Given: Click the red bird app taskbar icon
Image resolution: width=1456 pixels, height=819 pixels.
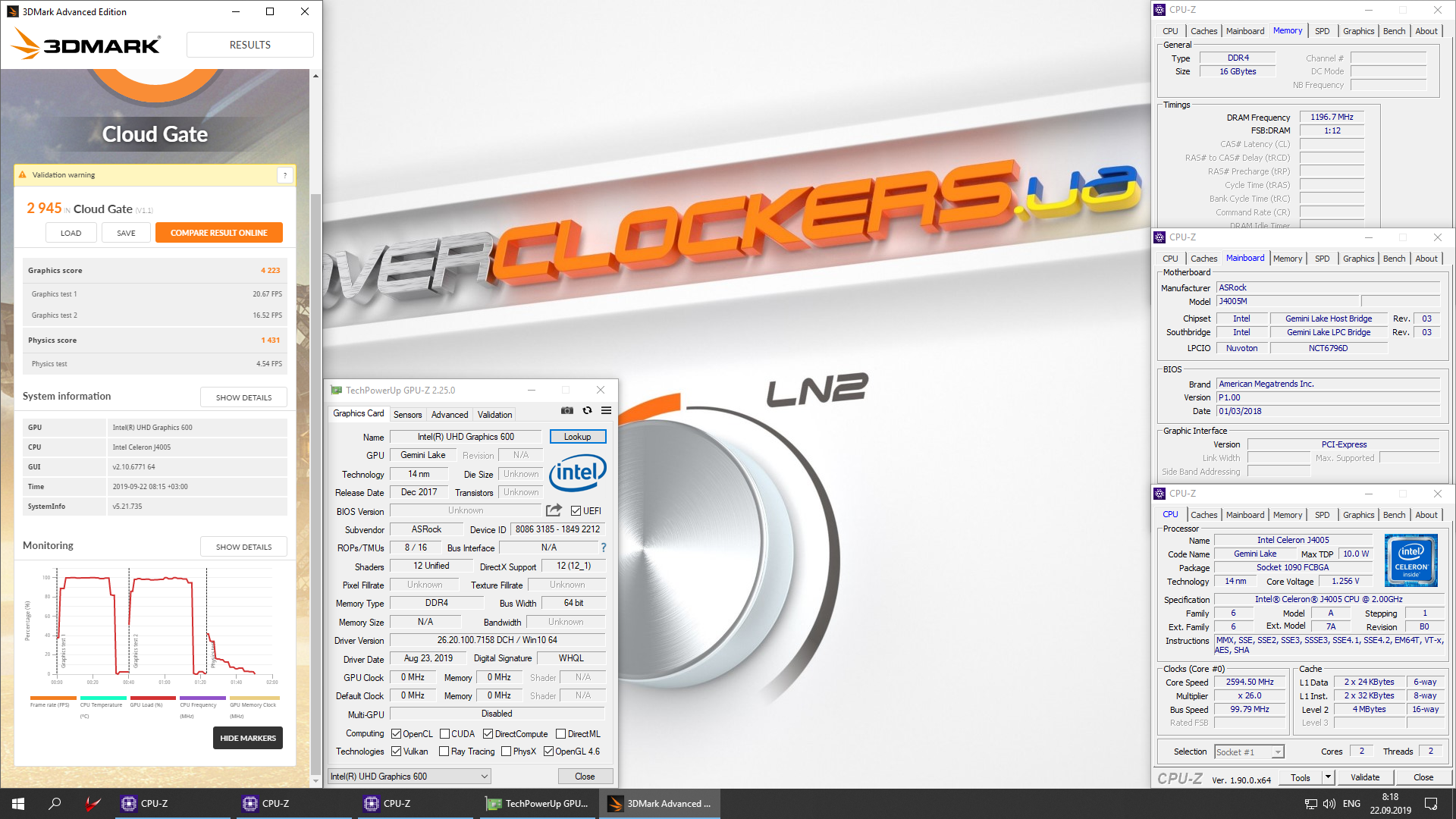Looking at the screenshot, I should point(93,804).
